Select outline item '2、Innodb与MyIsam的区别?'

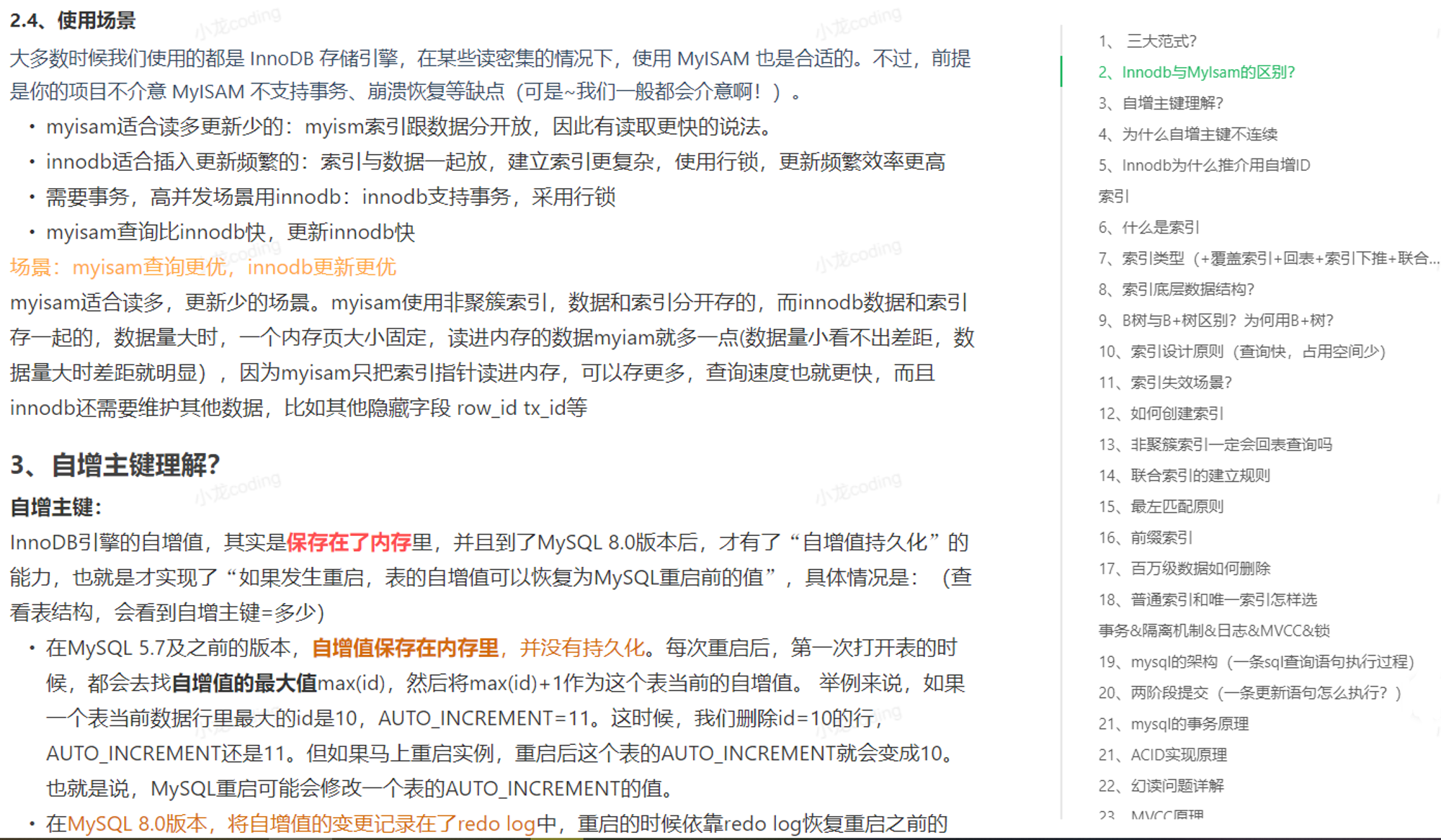click(x=1197, y=72)
